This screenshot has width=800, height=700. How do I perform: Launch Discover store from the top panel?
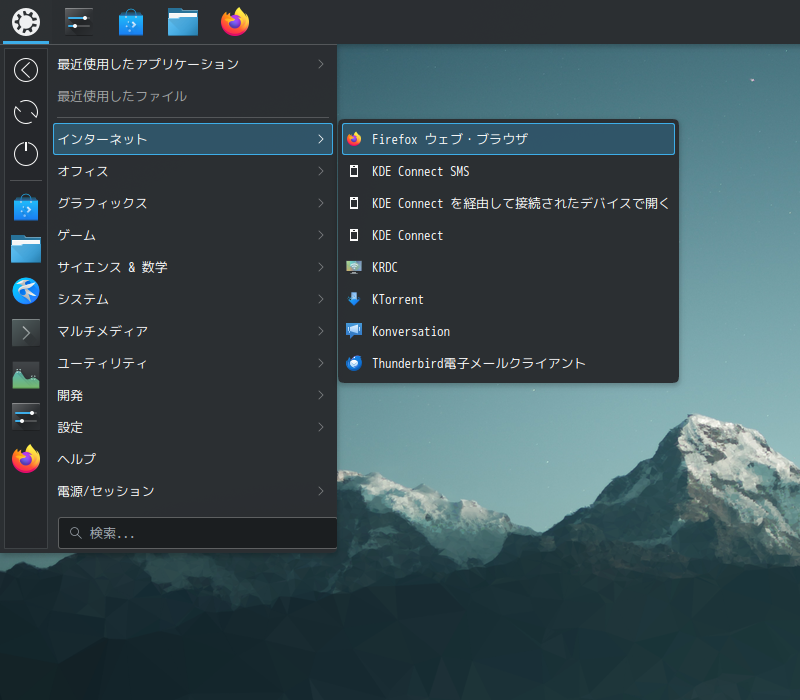131,22
